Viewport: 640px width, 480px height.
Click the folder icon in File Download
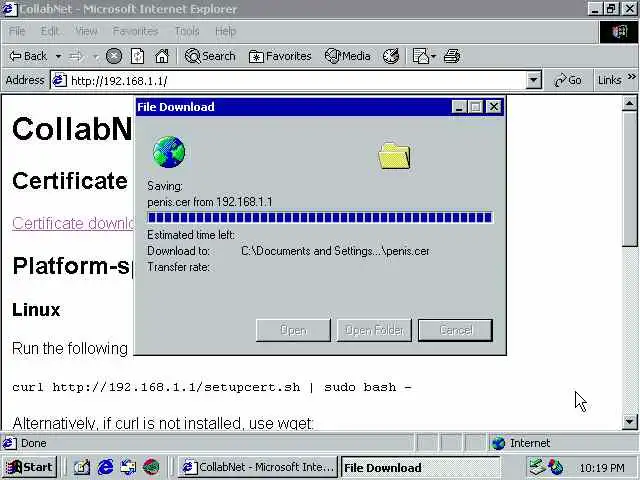(x=394, y=156)
